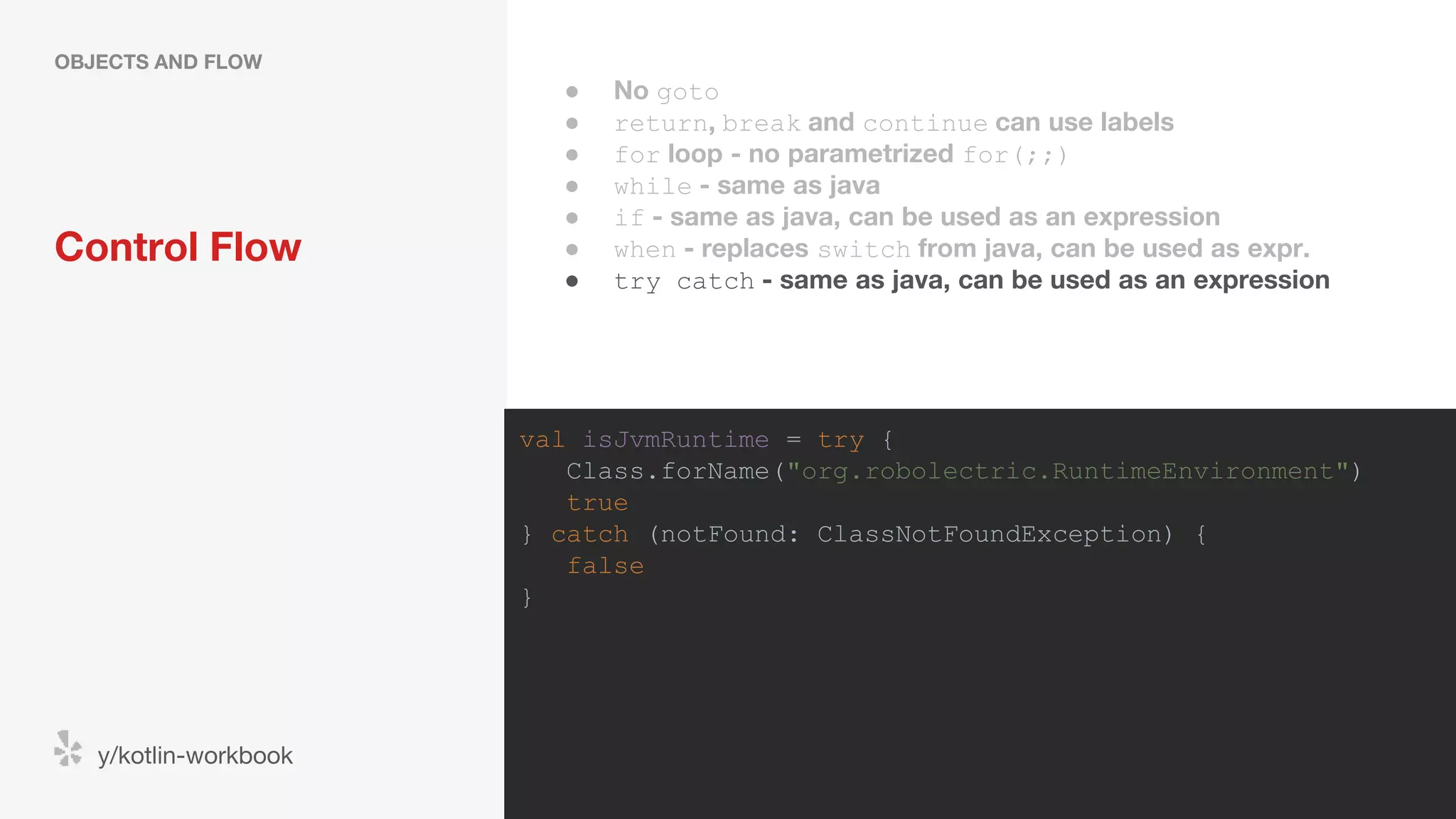Image resolution: width=1456 pixels, height=819 pixels.
Task: Click the "while - same as java" bullet
Action: pos(746,186)
